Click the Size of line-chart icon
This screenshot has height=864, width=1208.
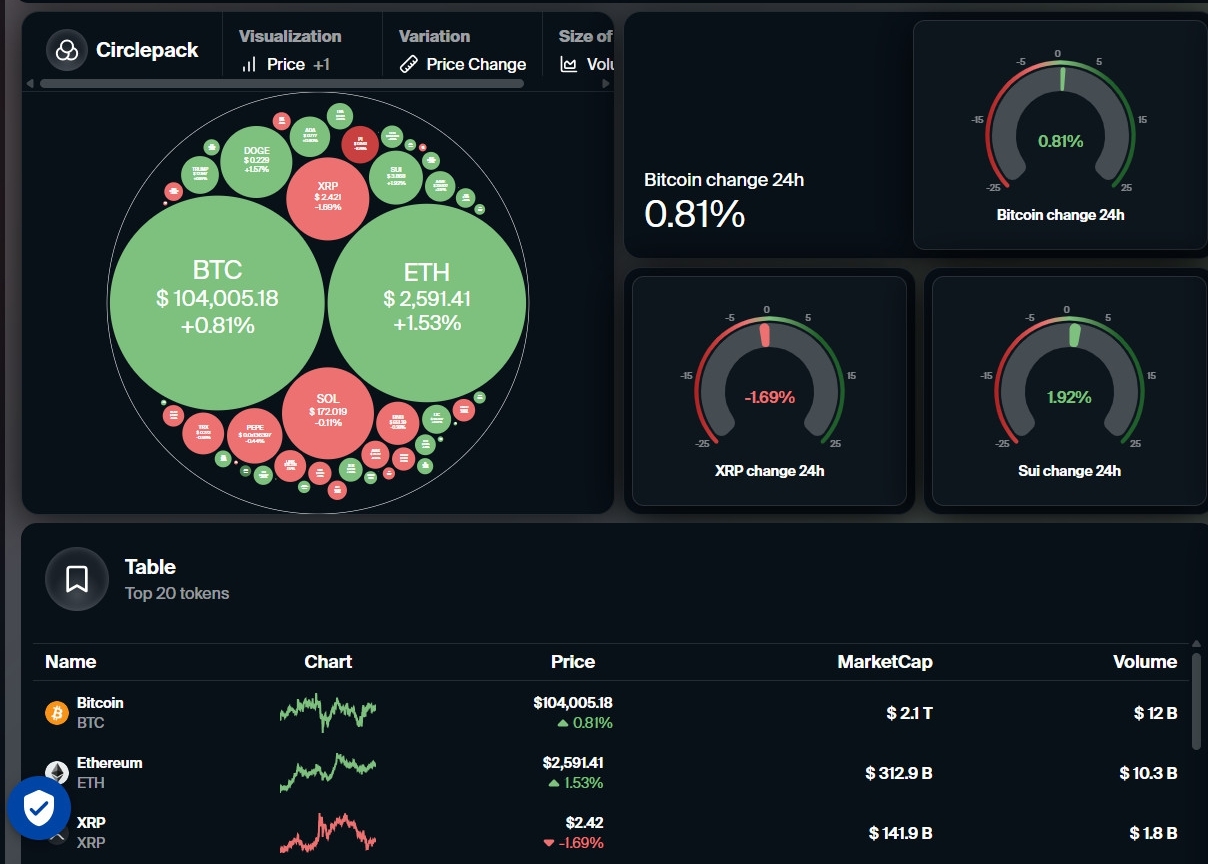pyautogui.click(x=568, y=64)
